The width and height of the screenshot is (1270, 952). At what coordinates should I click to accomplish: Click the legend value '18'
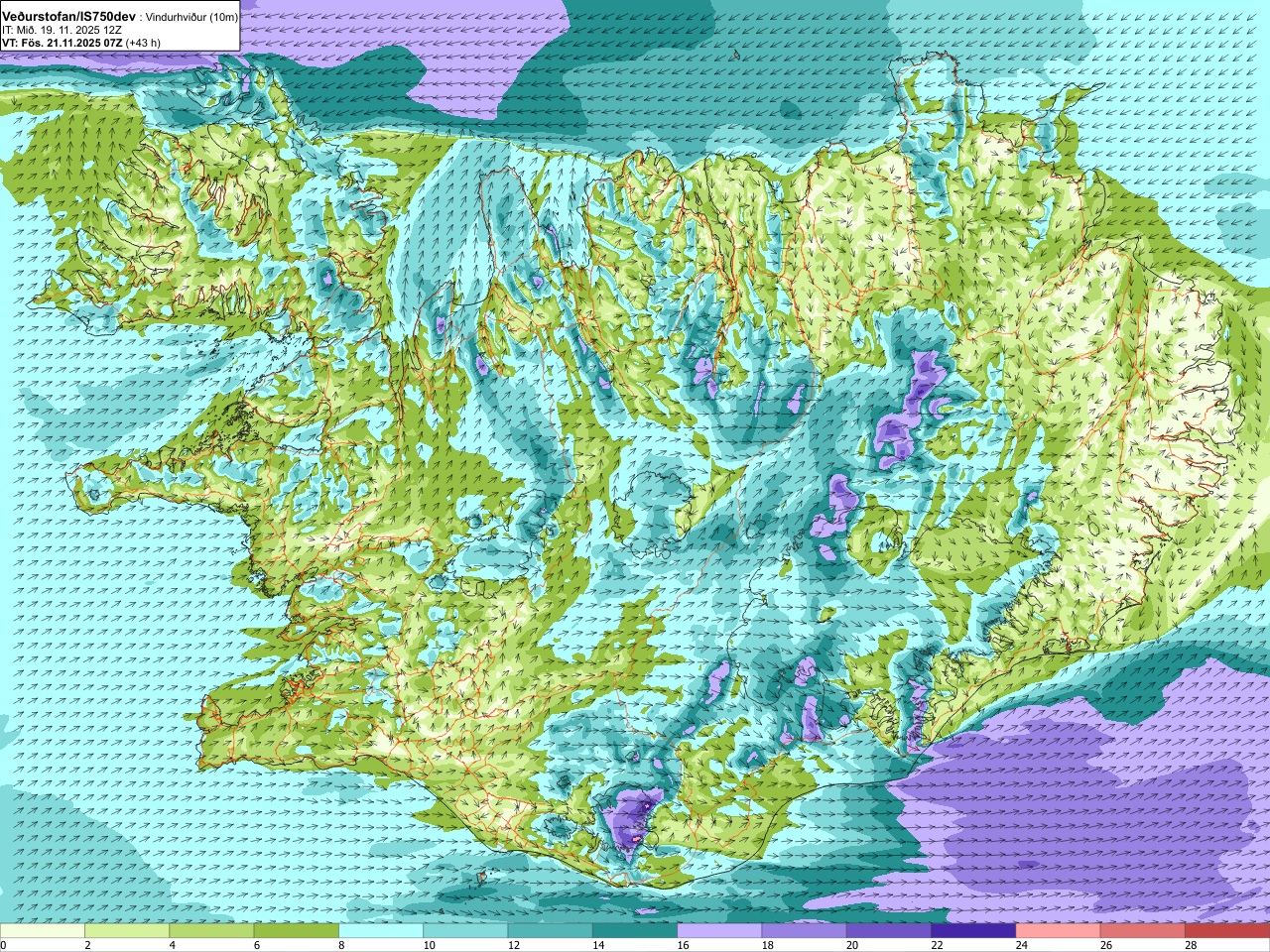(768, 945)
